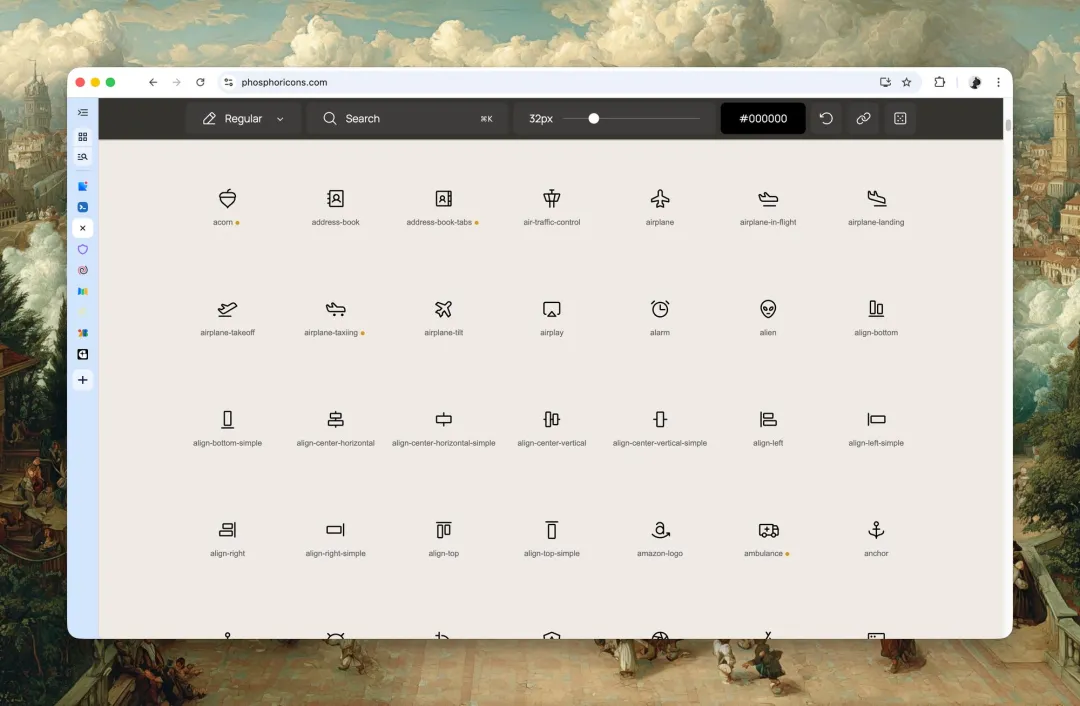This screenshot has width=1080, height=706.
Task: Select the air-traffic-control icon
Action: coord(551,199)
